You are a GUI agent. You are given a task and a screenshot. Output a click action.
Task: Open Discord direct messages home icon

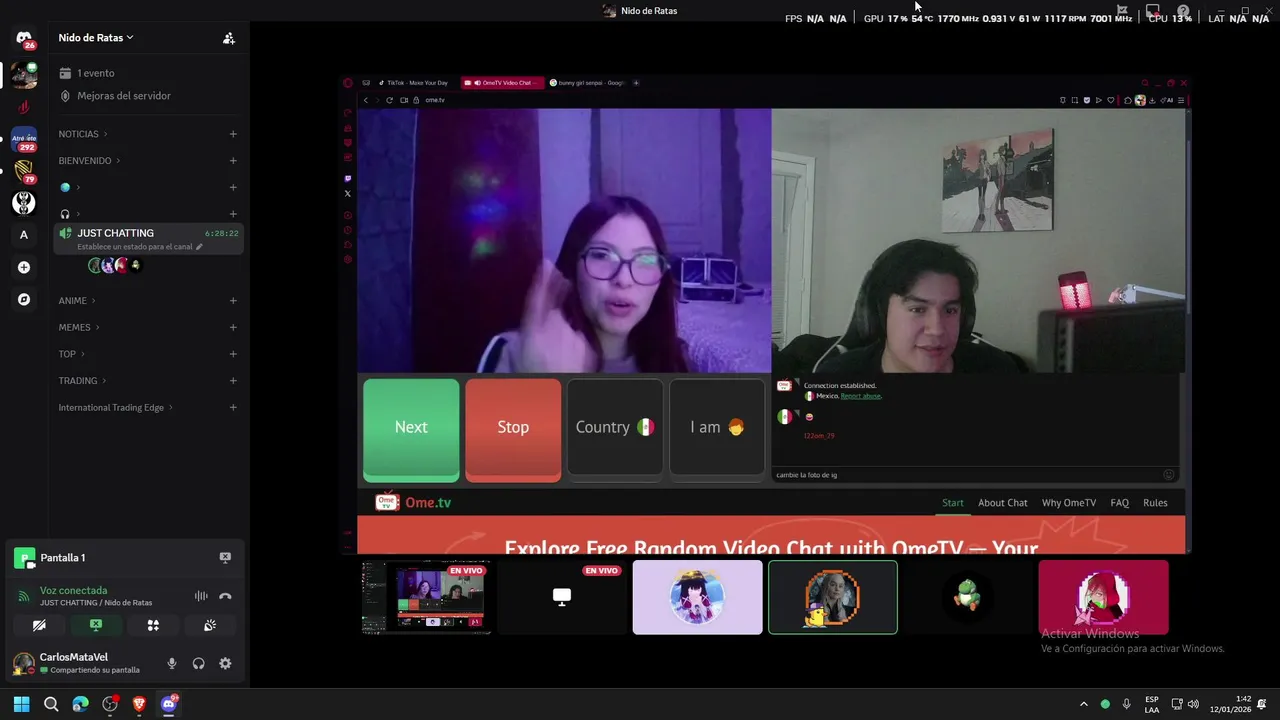[24, 38]
